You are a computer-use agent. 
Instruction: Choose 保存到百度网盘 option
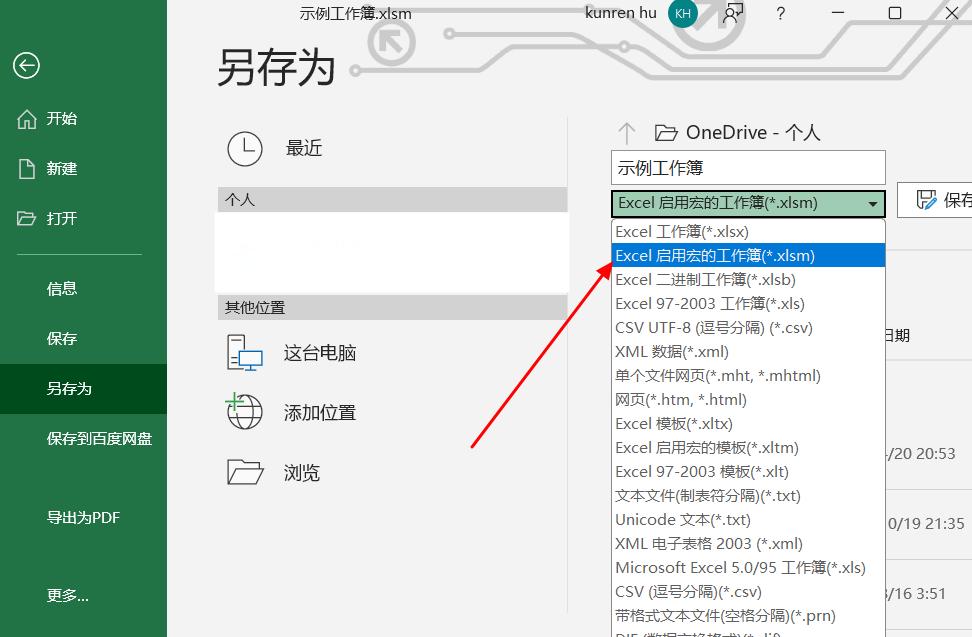point(83,439)
